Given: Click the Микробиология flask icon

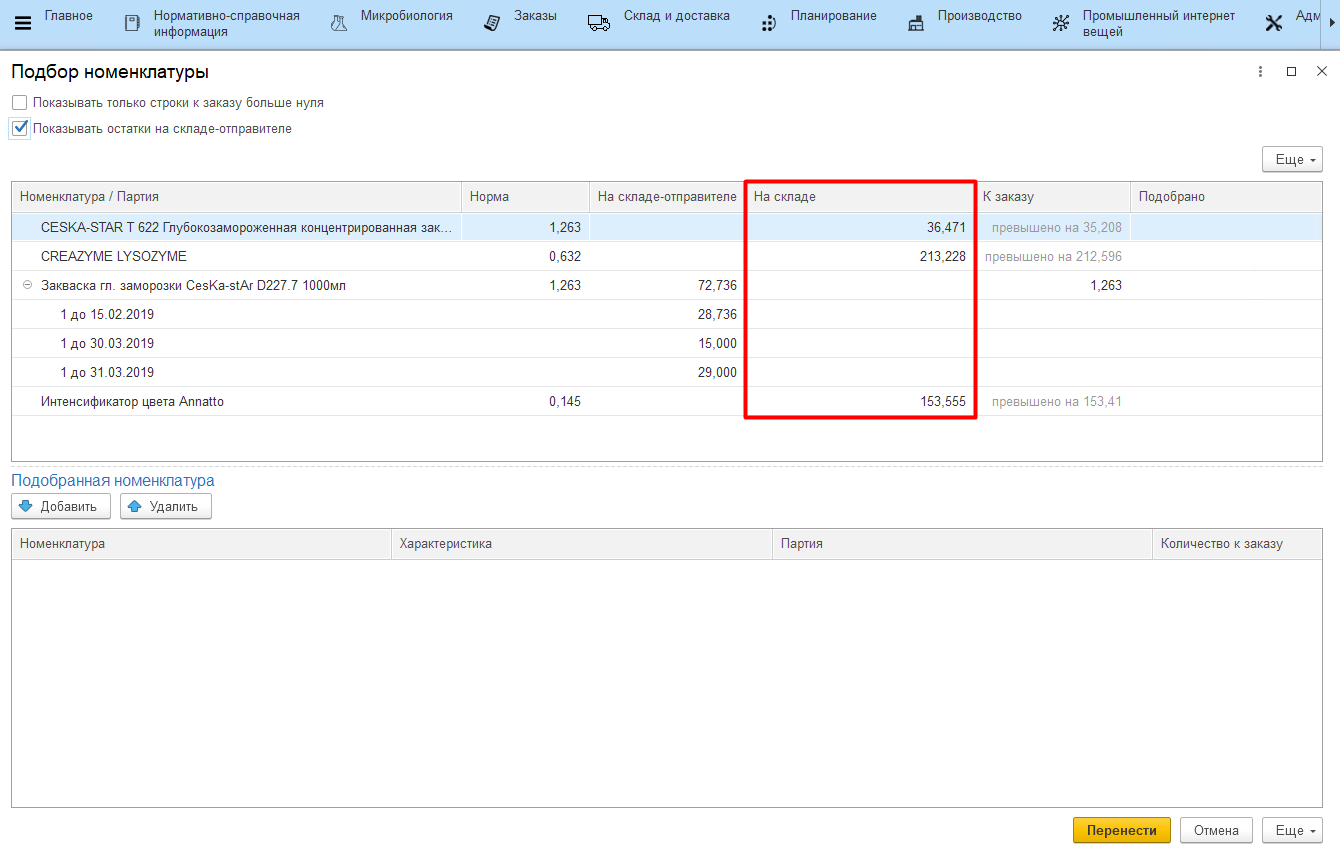Looking at the screenshot, I should tap(339, 23).
